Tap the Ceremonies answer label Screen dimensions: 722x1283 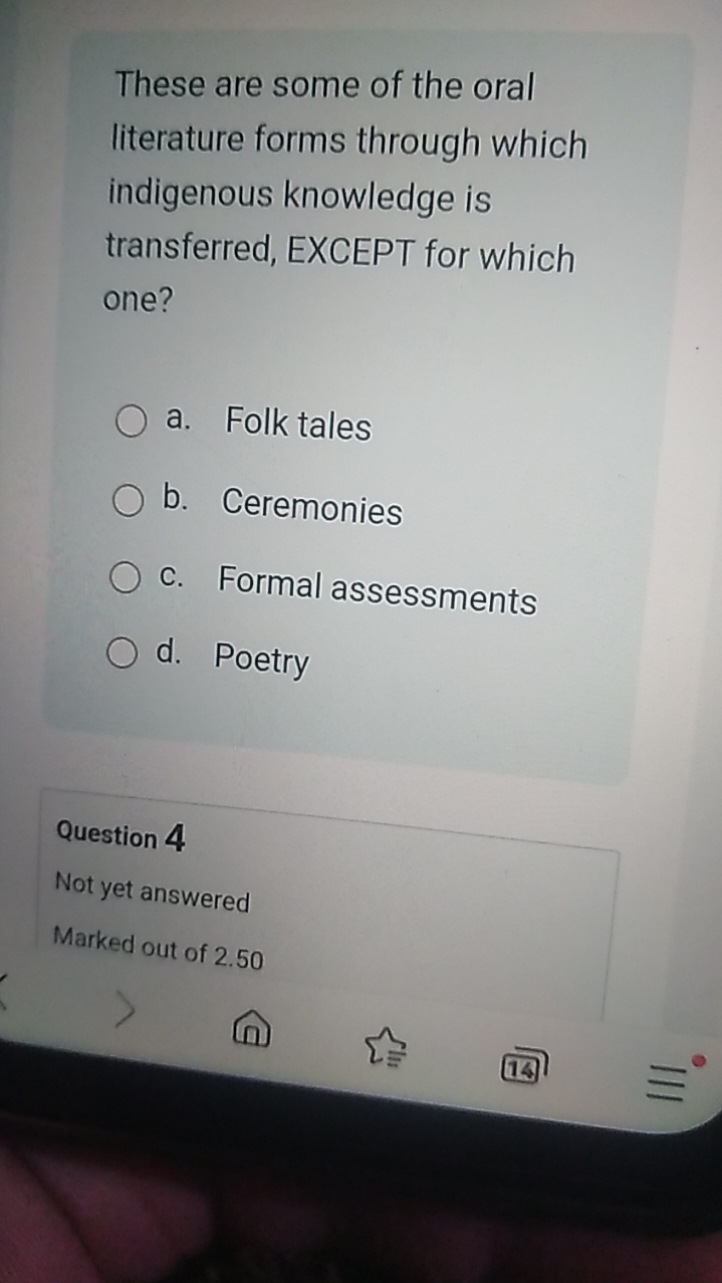(x=312, y=510)
